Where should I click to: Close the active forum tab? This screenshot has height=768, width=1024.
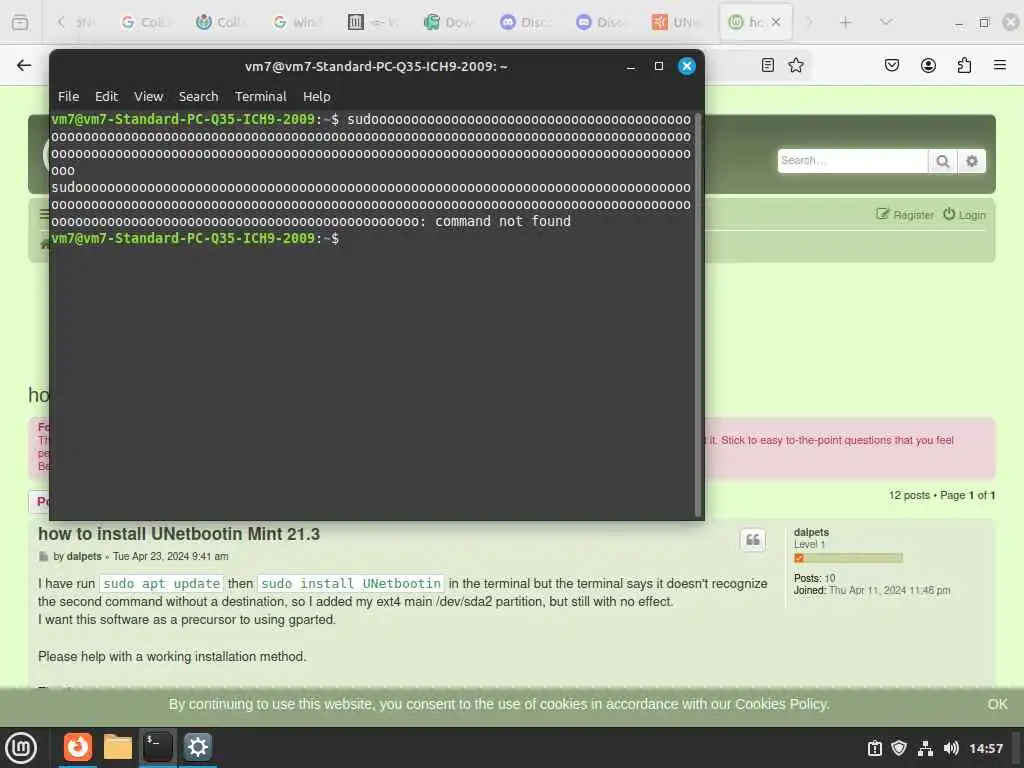click(x=776, y=22)
